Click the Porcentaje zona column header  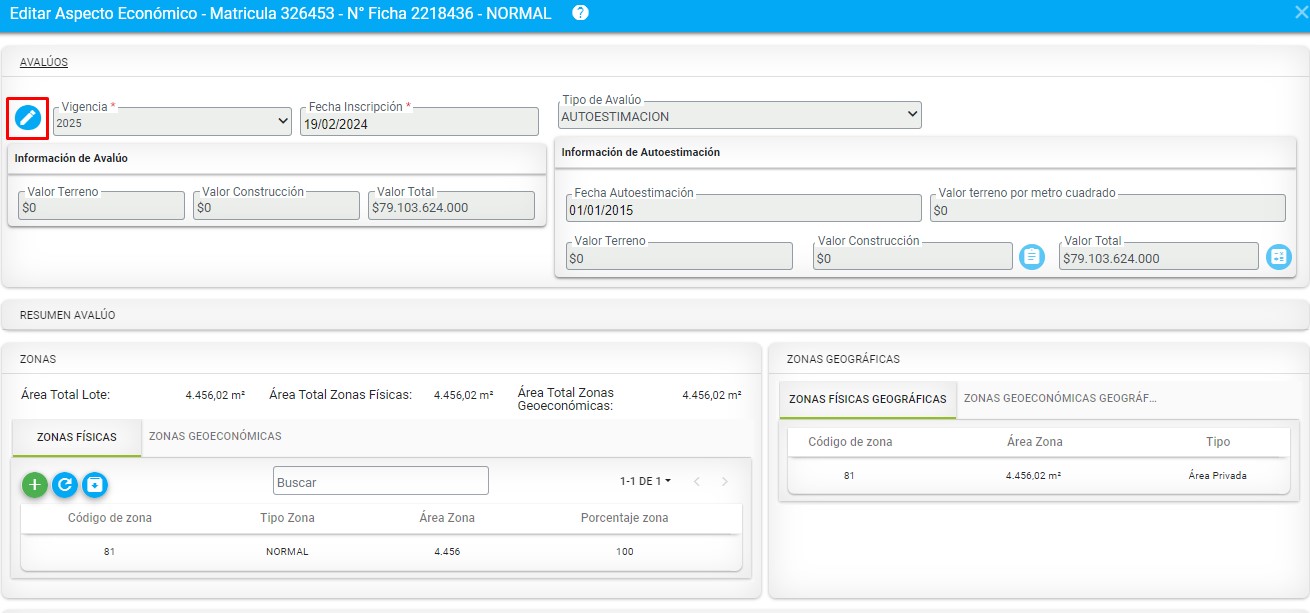coord(625,518)
